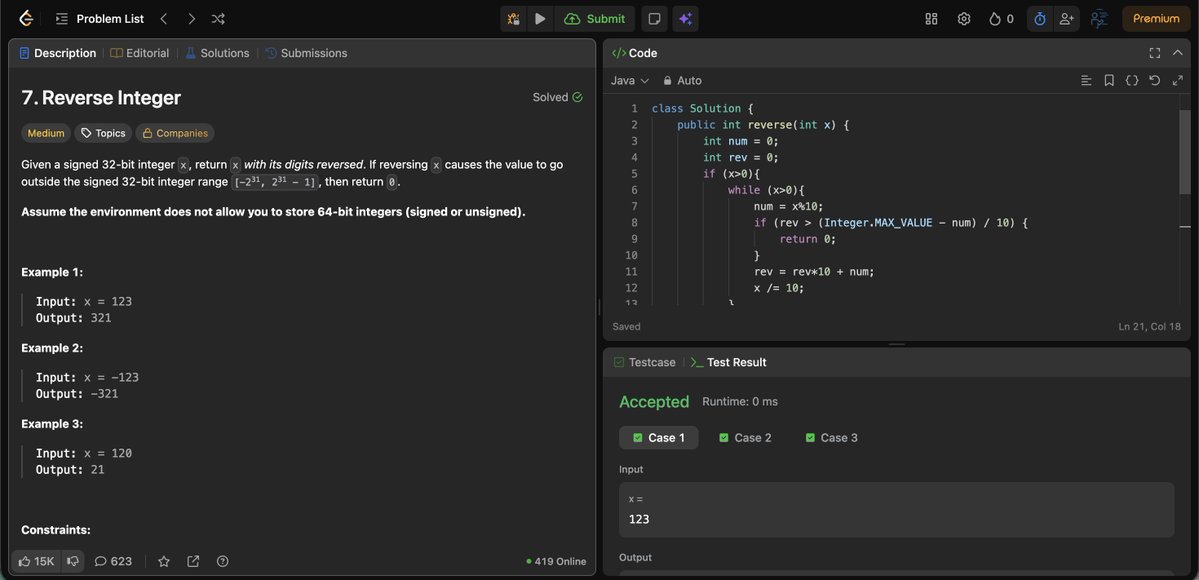Open the help question mark icon
The width and height of the screenshot is (1199, 580).
(x=223, y=561)
